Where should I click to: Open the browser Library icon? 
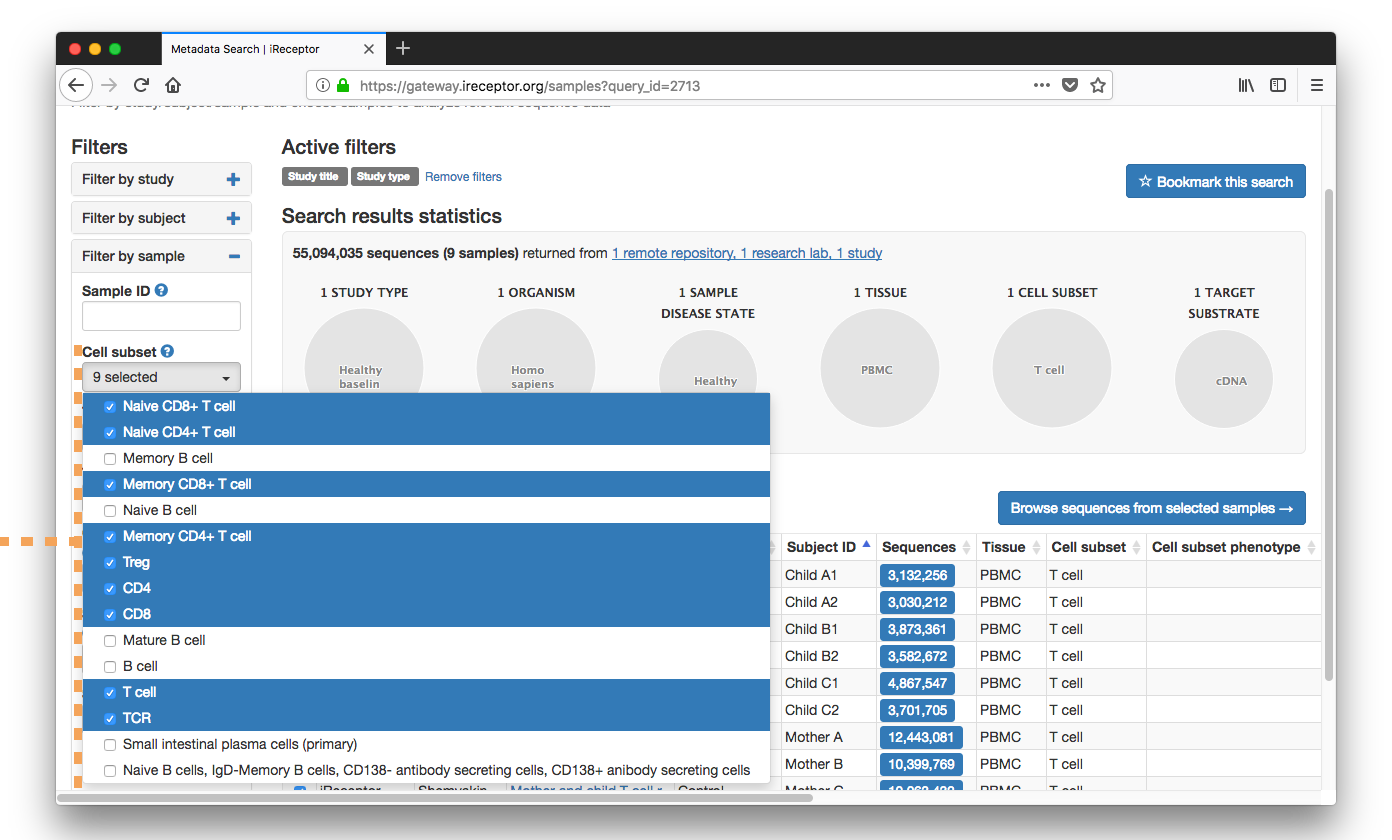coord(1246,85)
